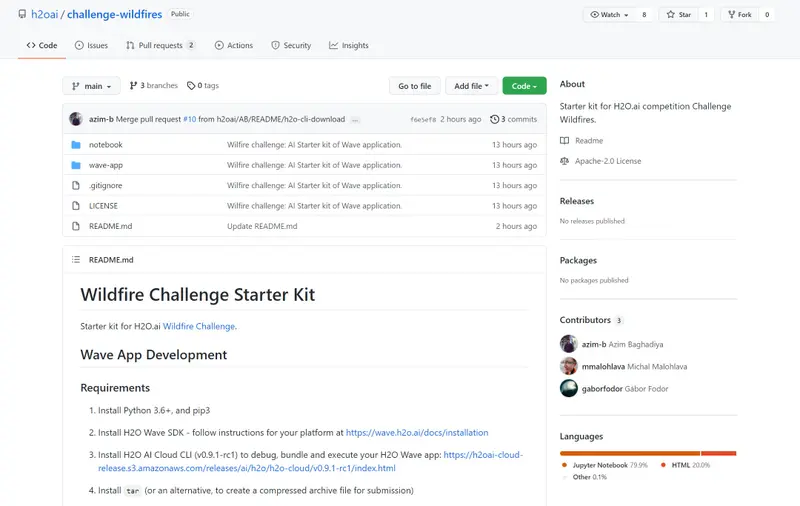Expand the Add file dropdown
The width and height of the screenshot is (800, 506).
pos(471,86)
